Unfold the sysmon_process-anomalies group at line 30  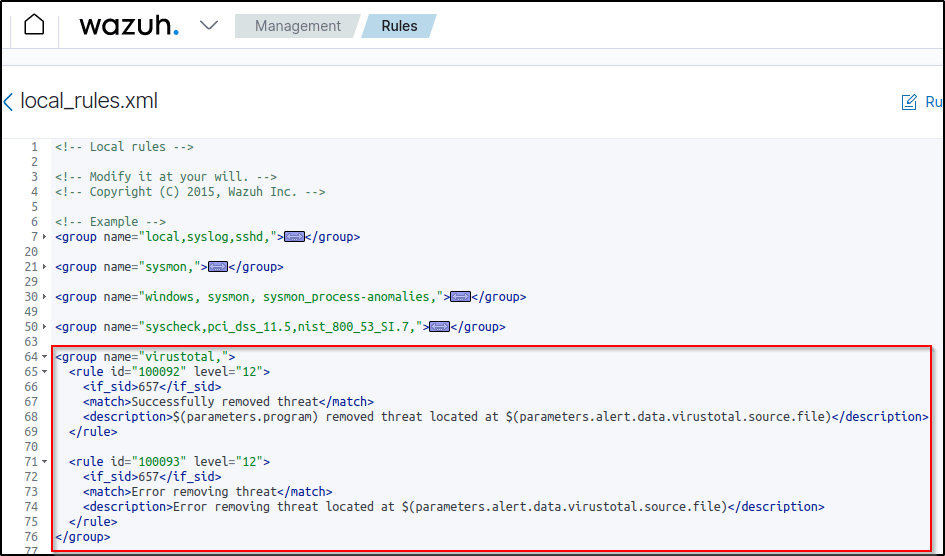click(45, 298)
